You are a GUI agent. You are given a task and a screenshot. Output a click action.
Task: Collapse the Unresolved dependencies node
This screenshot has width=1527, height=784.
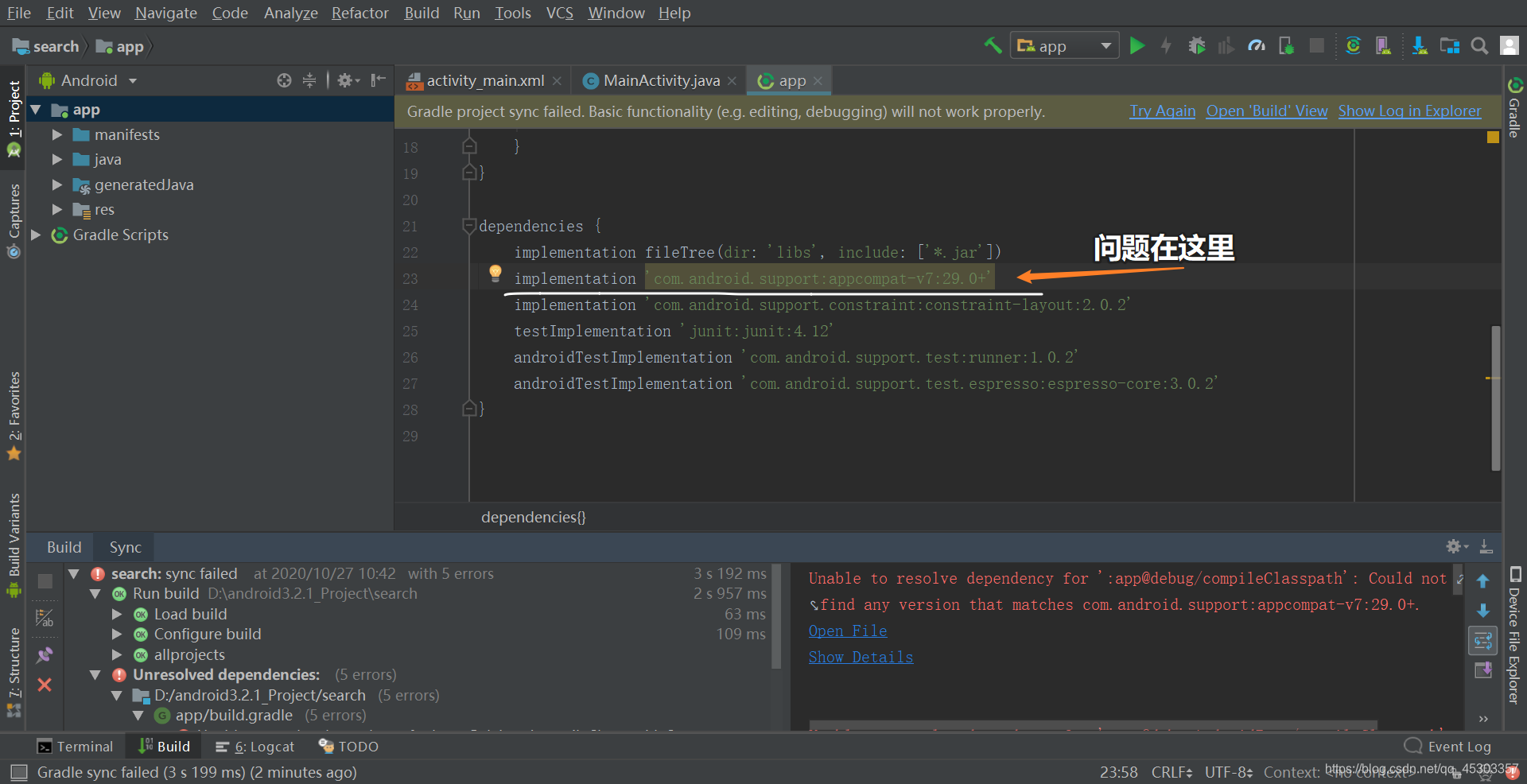pos(95,674)
